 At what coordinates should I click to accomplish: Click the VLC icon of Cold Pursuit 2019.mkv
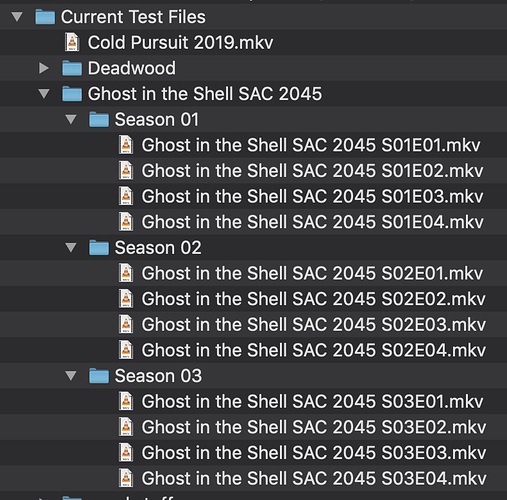pyautogui.click(x=72, y=42)
